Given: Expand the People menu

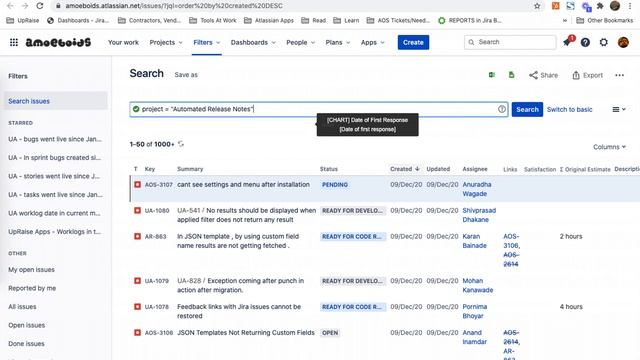Looking at the screenshot, I should coord(300,42).
